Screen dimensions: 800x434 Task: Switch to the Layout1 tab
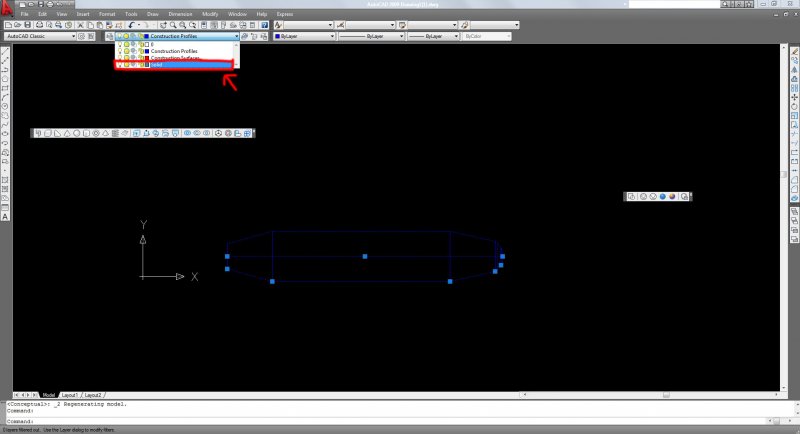coord(70,395)
